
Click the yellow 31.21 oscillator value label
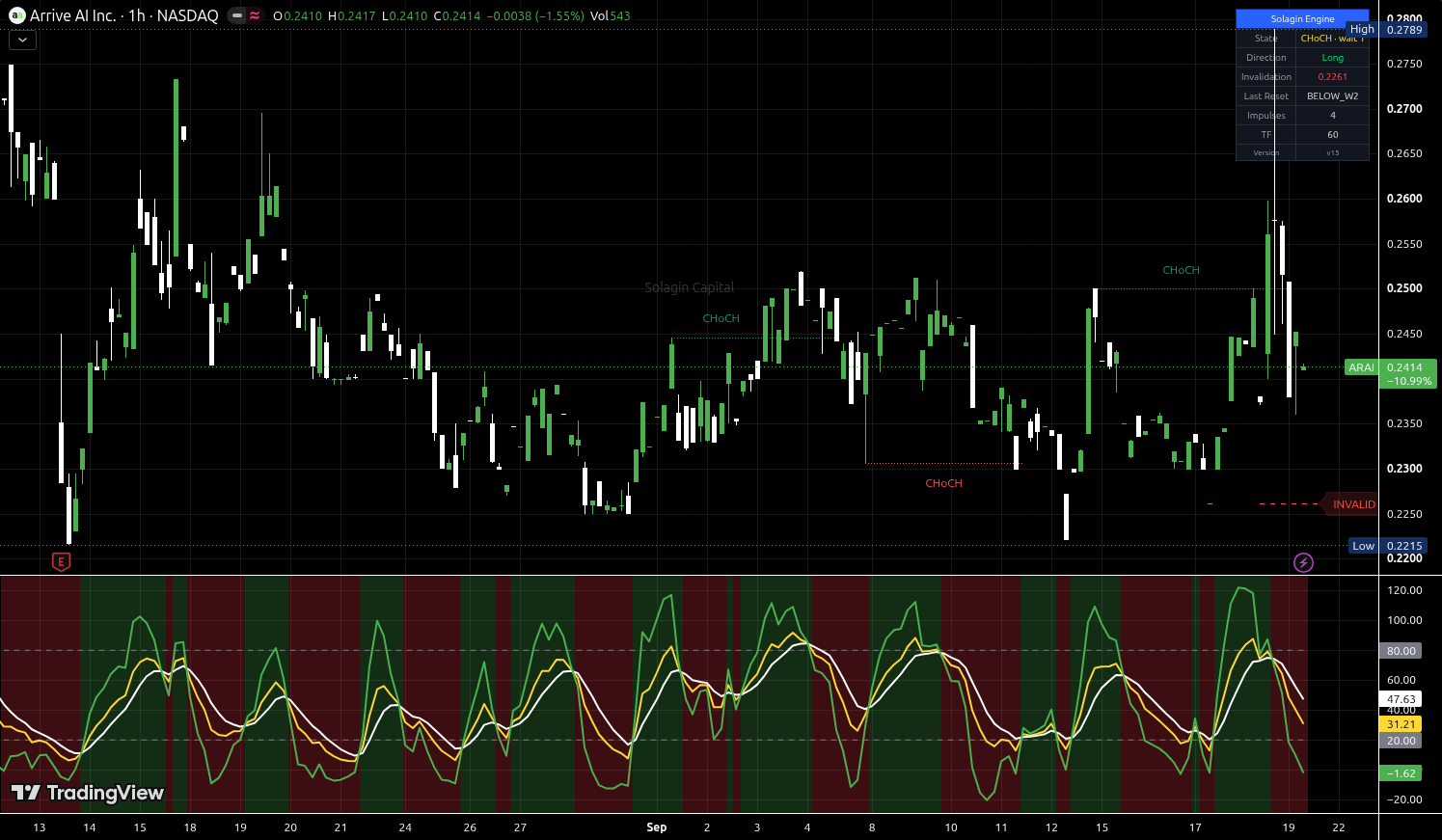1401,724
